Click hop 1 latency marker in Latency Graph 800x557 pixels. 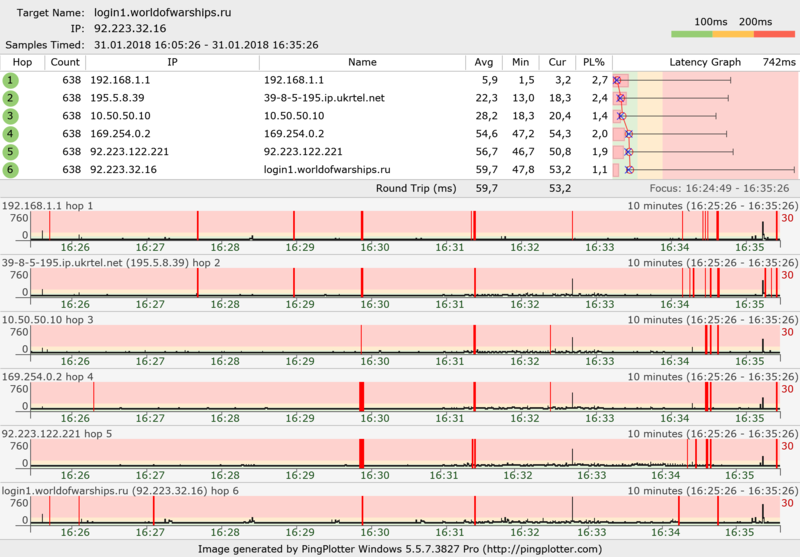point(617,80)
